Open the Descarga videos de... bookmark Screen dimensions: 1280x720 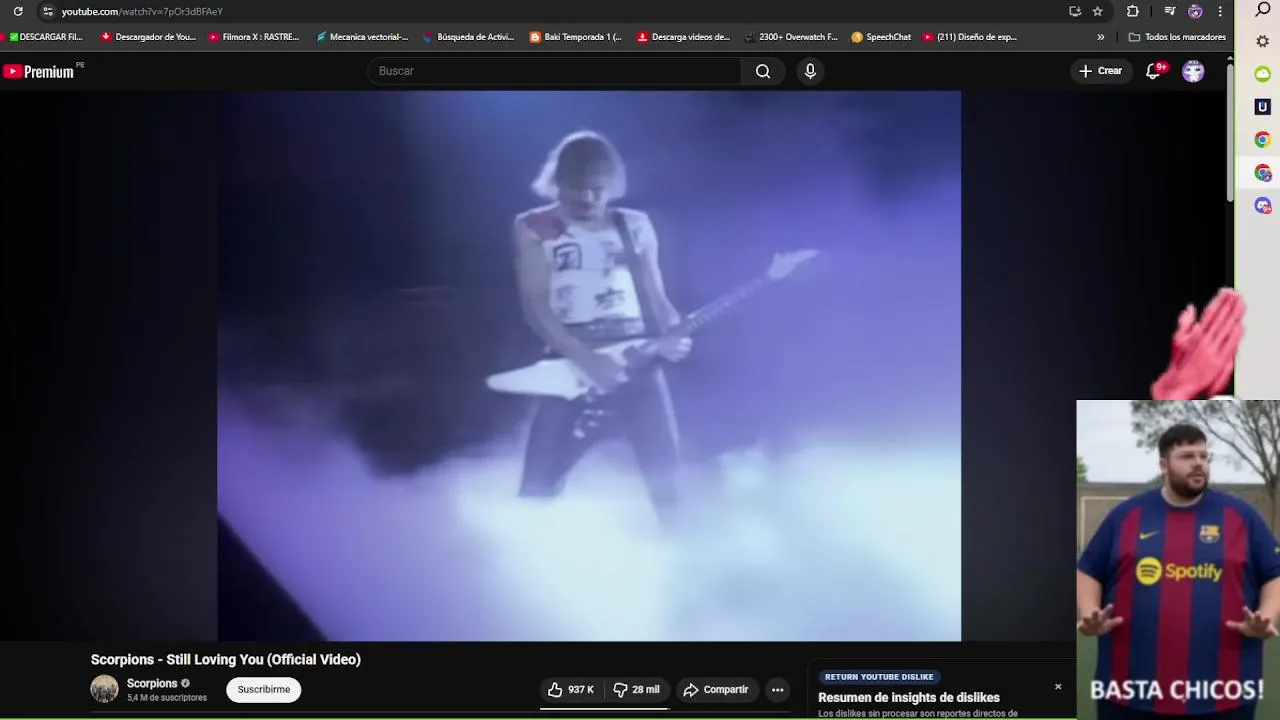click(x=683, y=37)
